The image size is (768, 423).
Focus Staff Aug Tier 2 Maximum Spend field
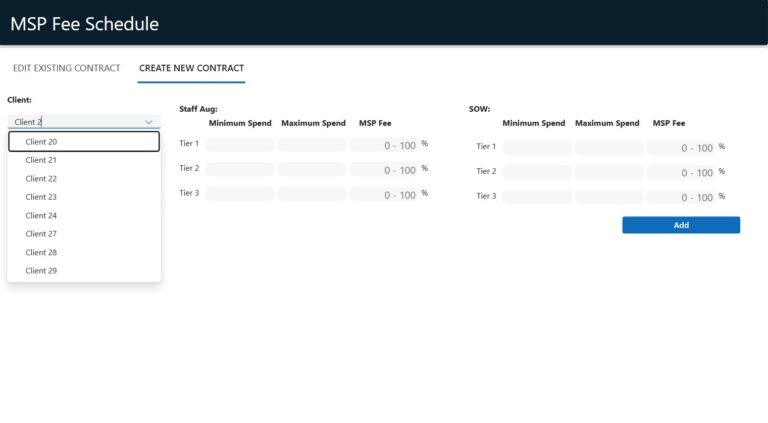pos(312,170)
